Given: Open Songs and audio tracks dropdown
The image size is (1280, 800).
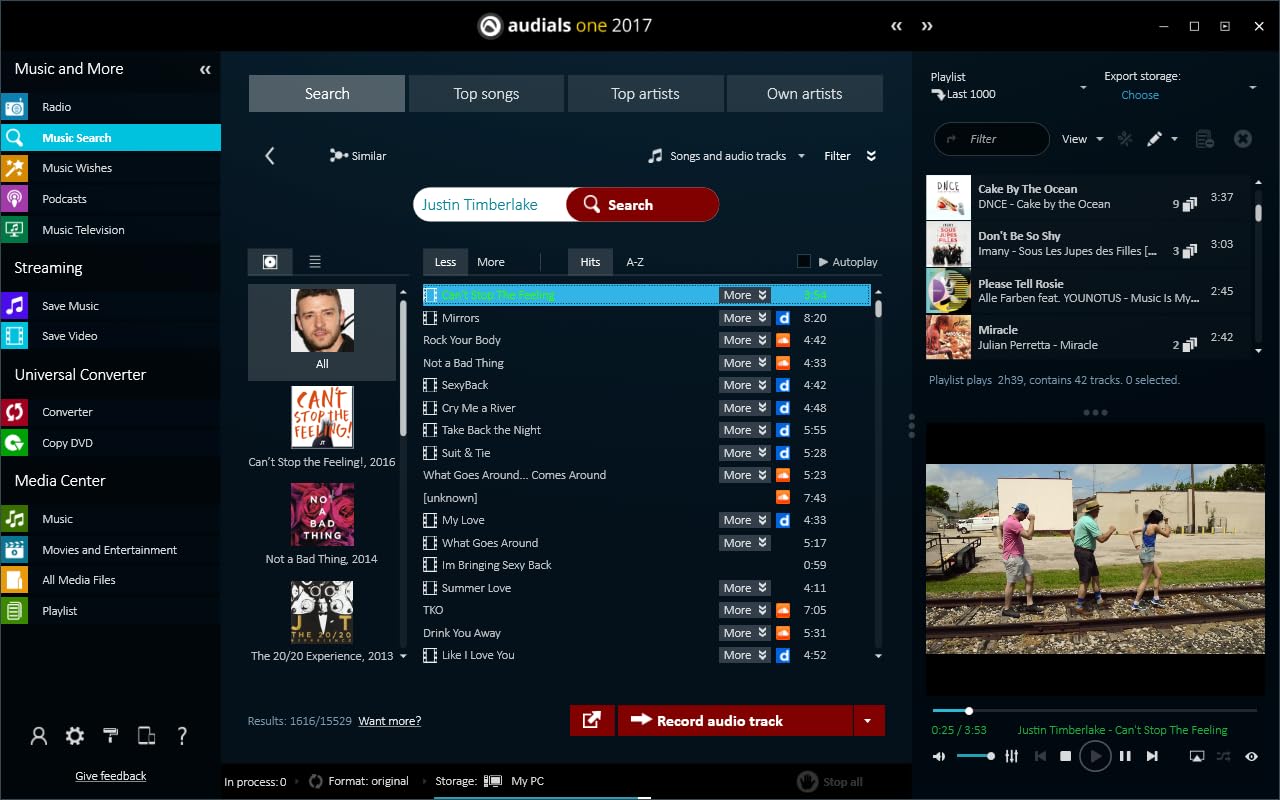Looking at the screenshot, I should (x=726, y=156).
